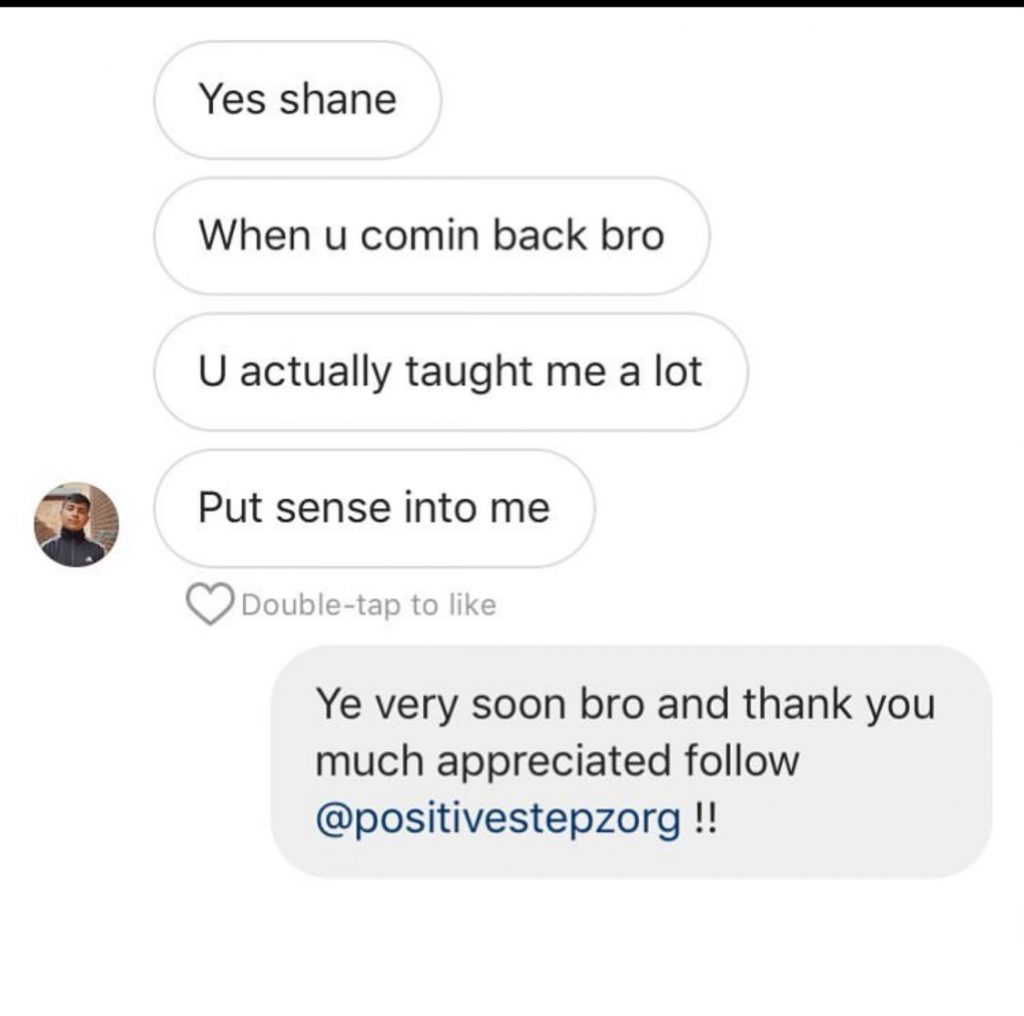Click the word "follow" in the gray reply

(x=742, y=763)
